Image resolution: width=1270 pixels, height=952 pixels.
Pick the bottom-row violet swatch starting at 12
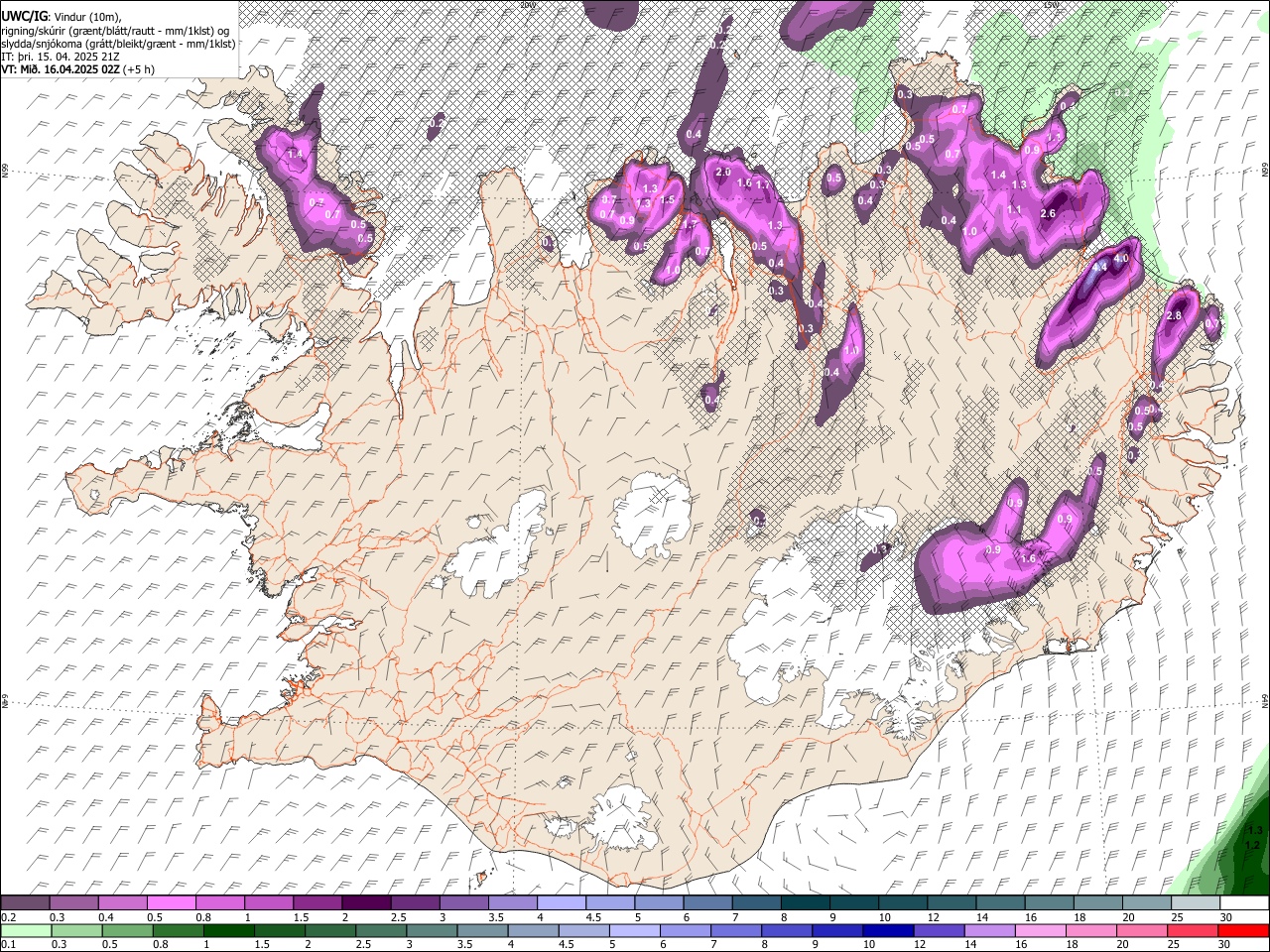point(938,930)
